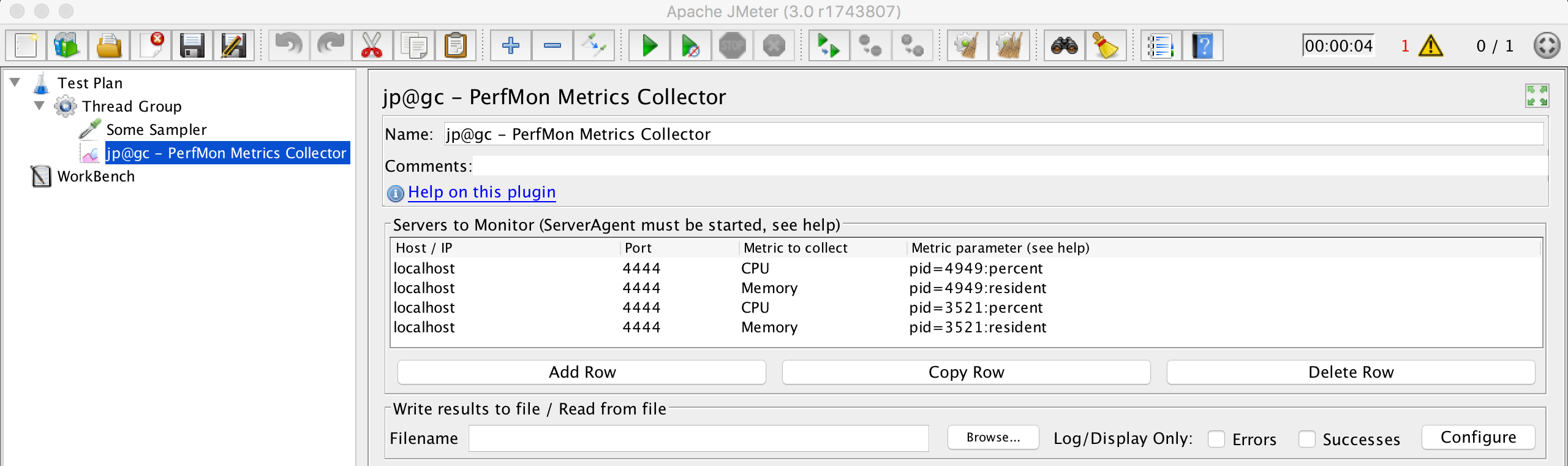The image size is (1568, 466).
Task: Collapse the Thread Group tree node
Action: click(40, 105)
